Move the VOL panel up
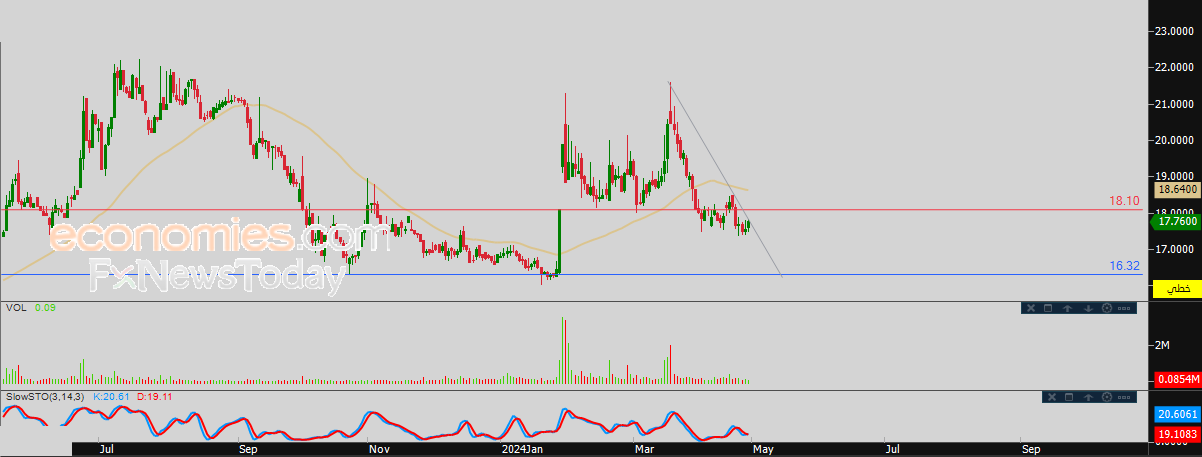 pyautogui.click(x=1068, y=308)
